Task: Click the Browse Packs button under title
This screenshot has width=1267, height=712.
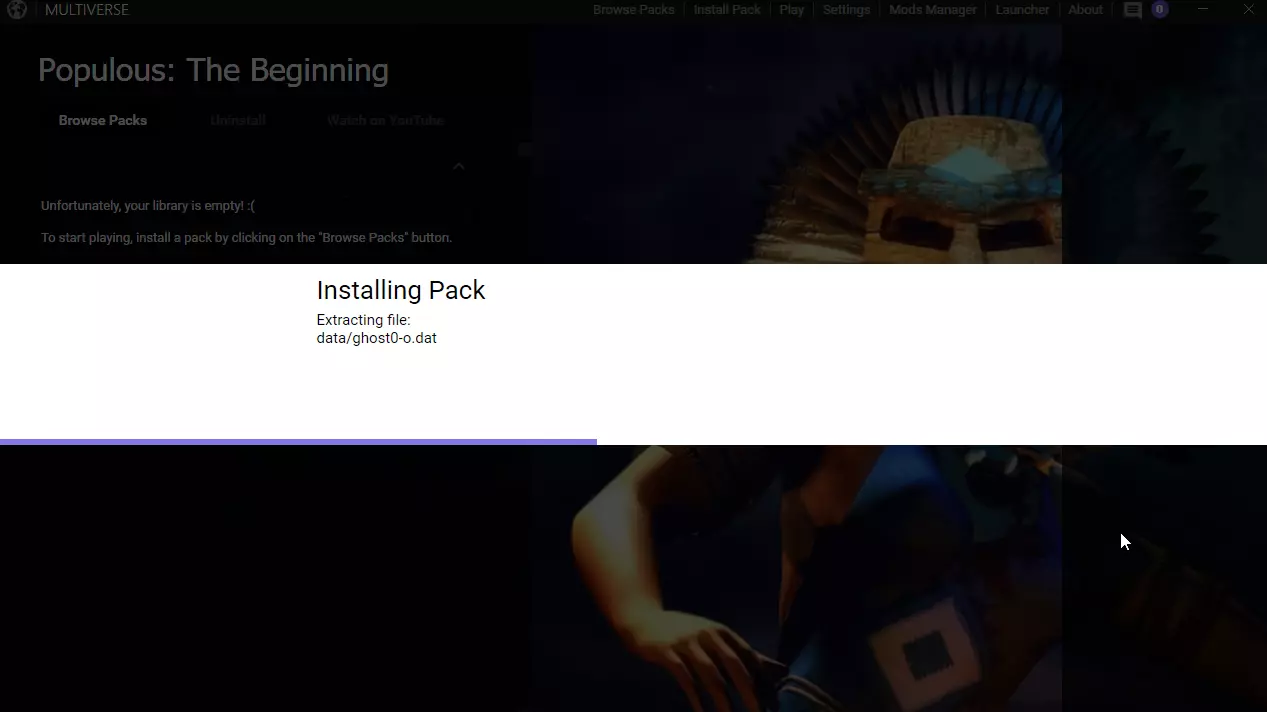Action: pos(103,120)
